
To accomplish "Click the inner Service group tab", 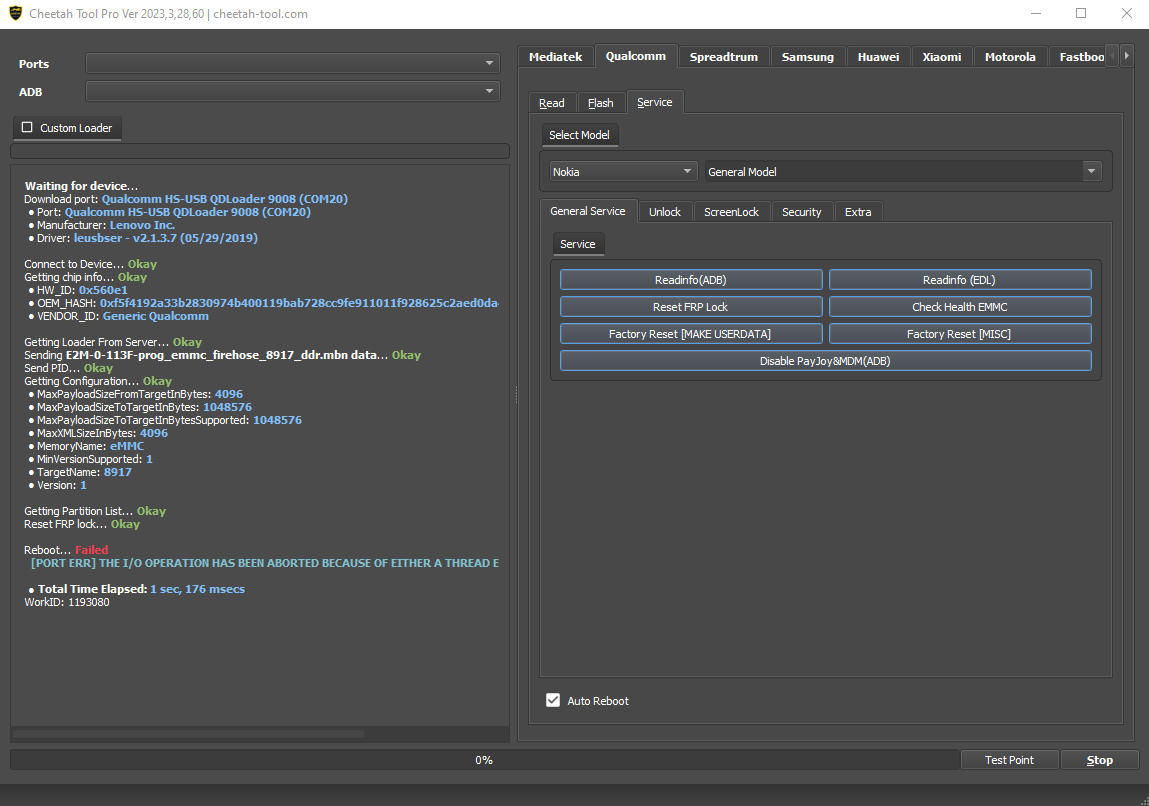I will coord(578,244).
